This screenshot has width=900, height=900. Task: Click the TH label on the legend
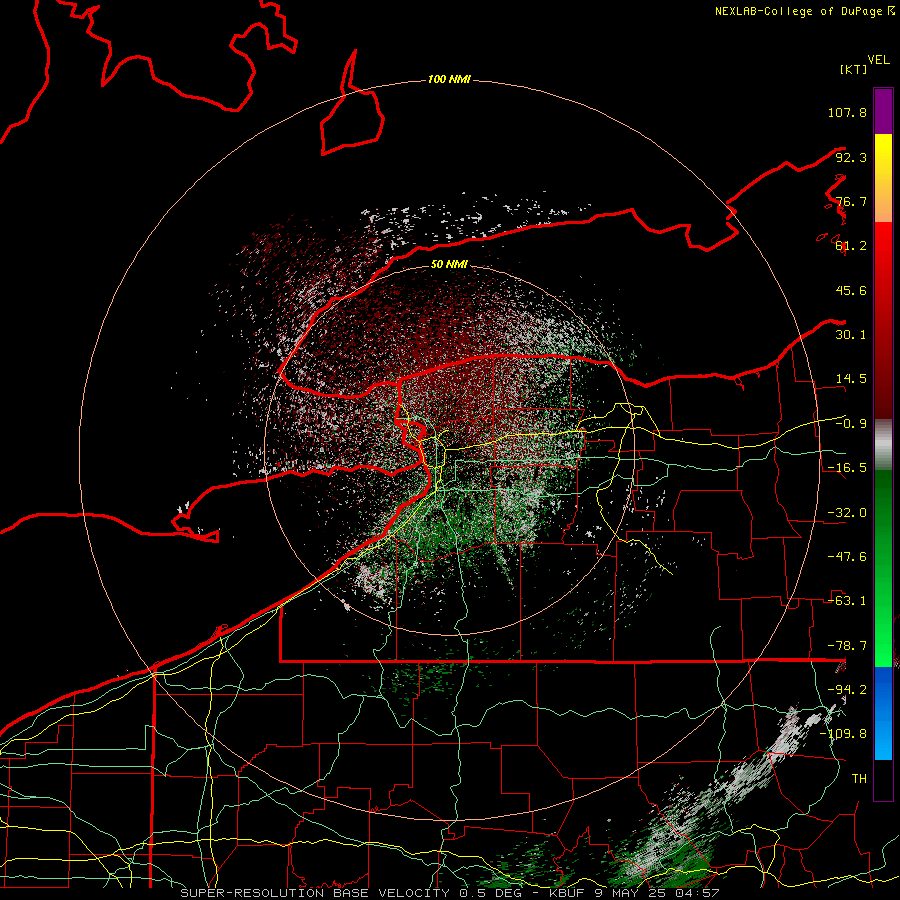pos(859,779)
